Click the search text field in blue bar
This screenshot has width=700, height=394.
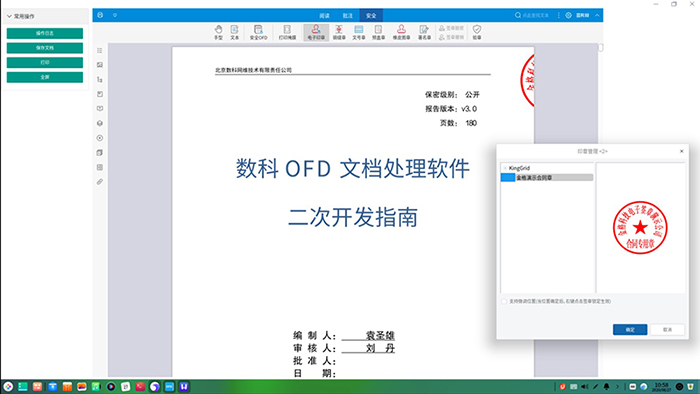click(x=535, y=15)
